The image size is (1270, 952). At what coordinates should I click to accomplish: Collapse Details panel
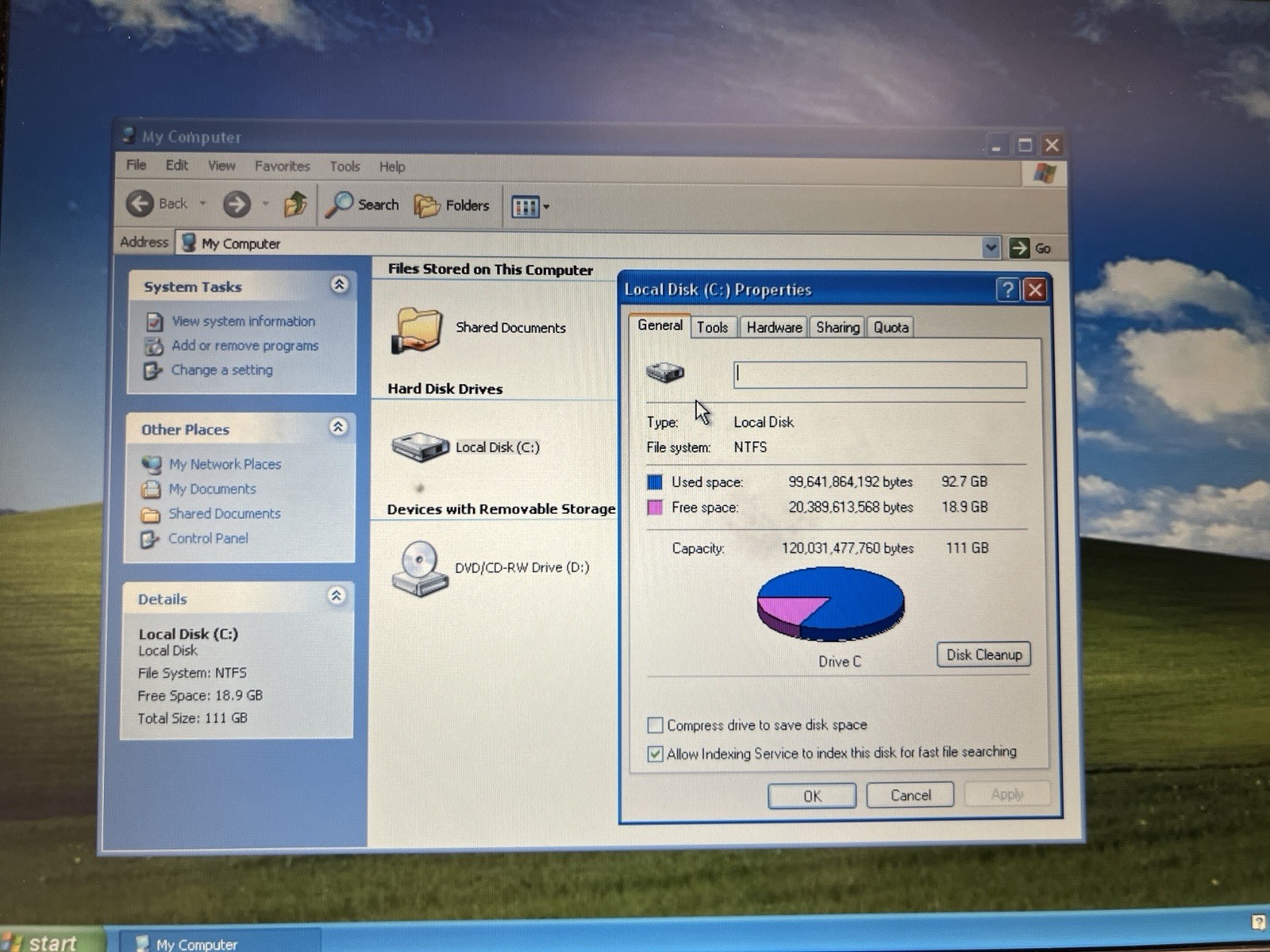[x=336, y=596]
